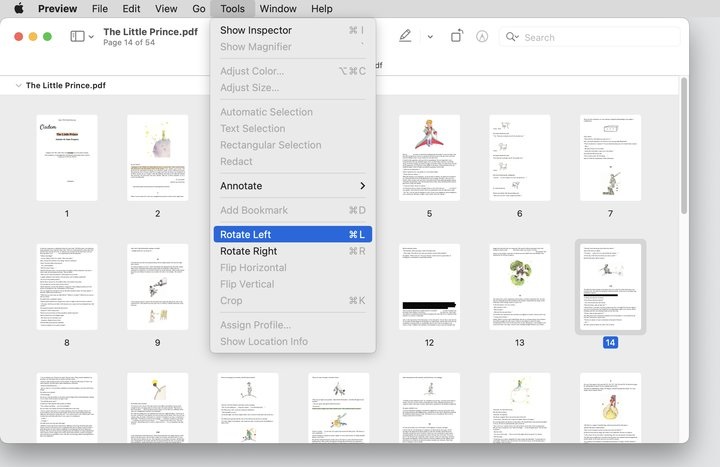Choose Rotate Left

click(292, 234)
